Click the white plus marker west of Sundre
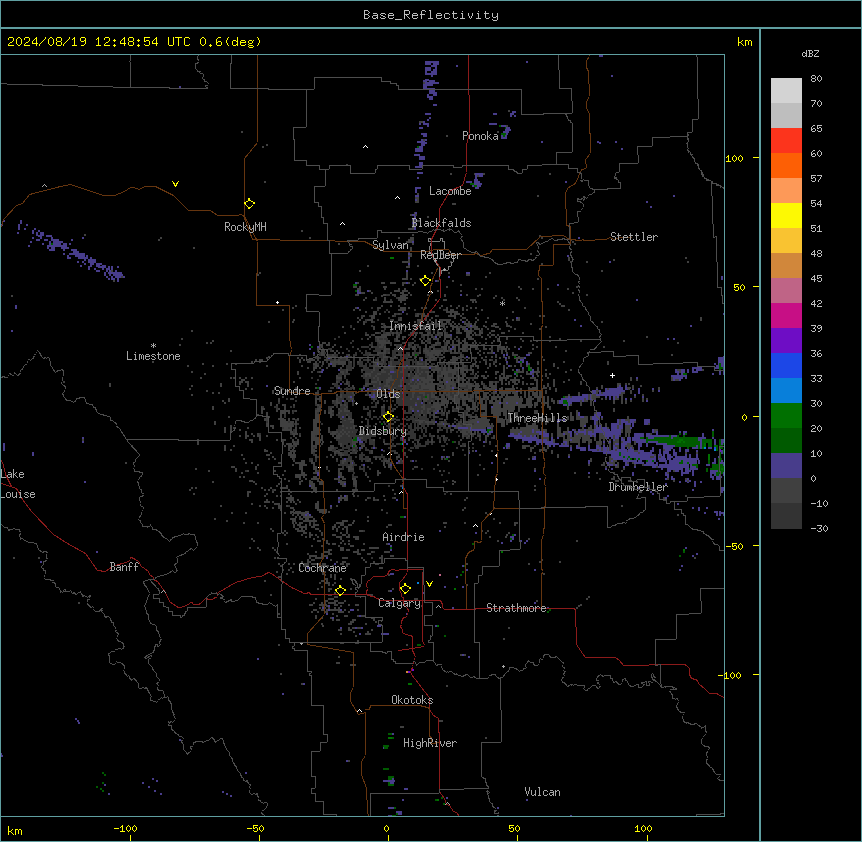862x842 pixels. point(278,302)
